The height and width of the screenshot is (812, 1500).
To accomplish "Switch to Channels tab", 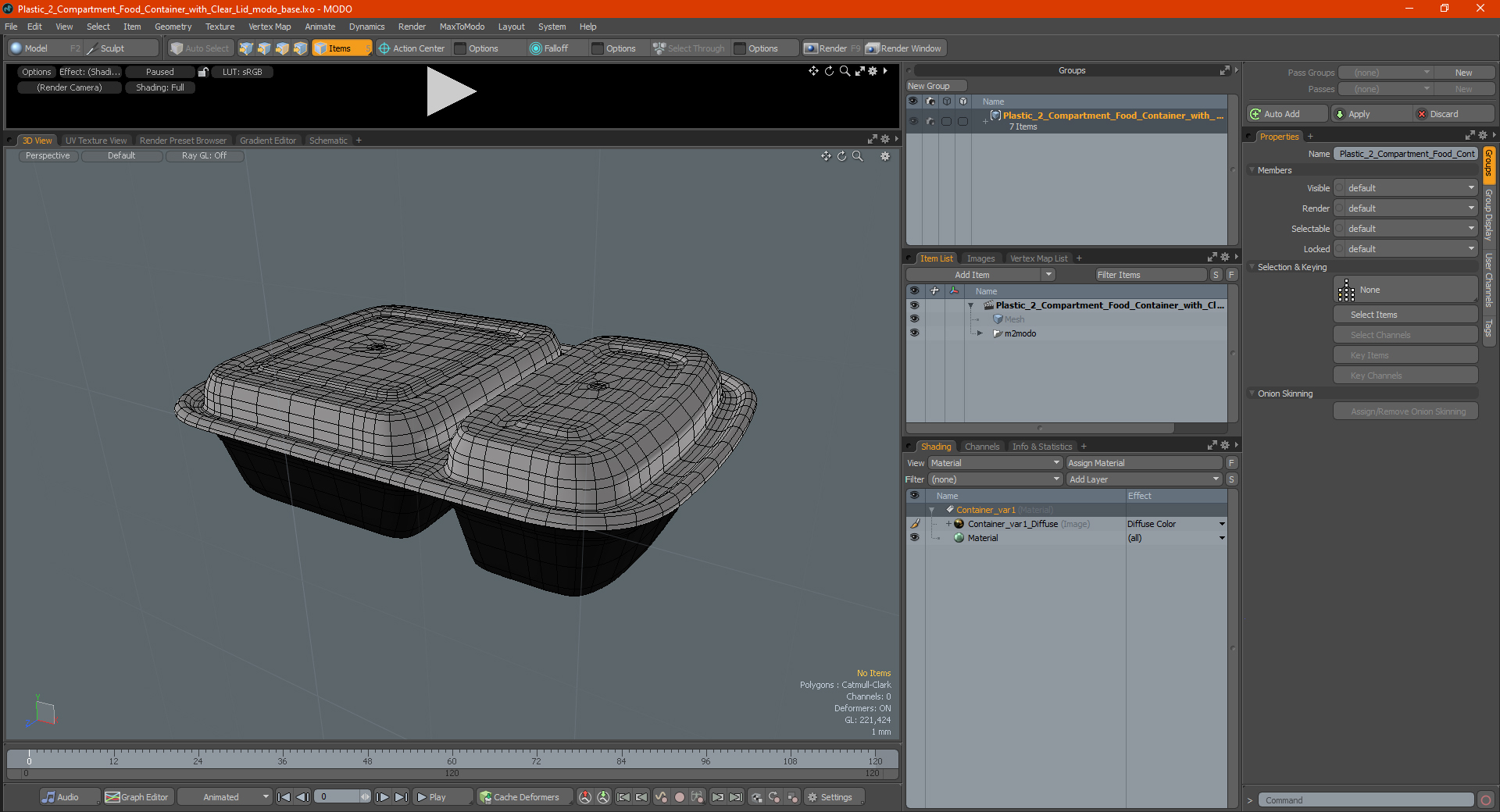I will tap(982, 447).
